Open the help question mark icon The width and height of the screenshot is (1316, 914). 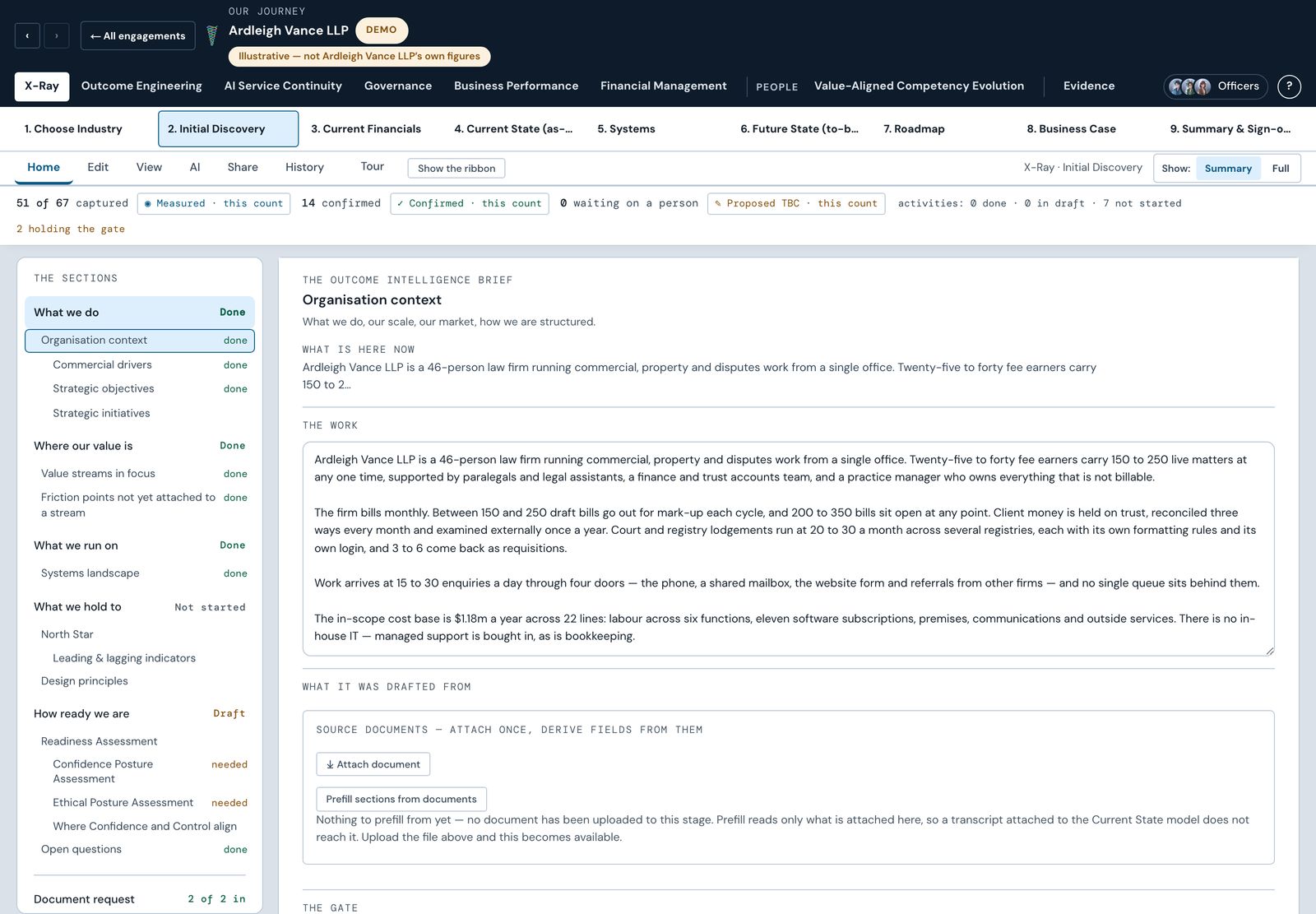1289,86
